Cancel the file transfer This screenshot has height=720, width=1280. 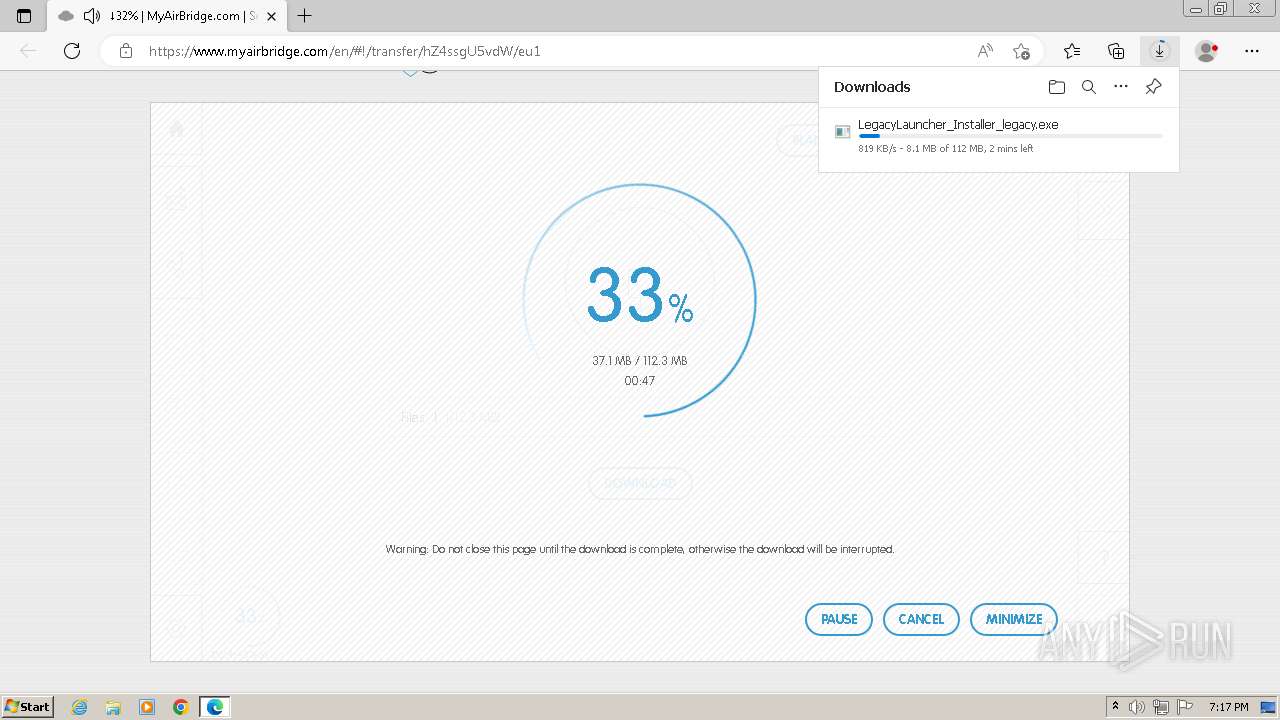click(921, 619)
